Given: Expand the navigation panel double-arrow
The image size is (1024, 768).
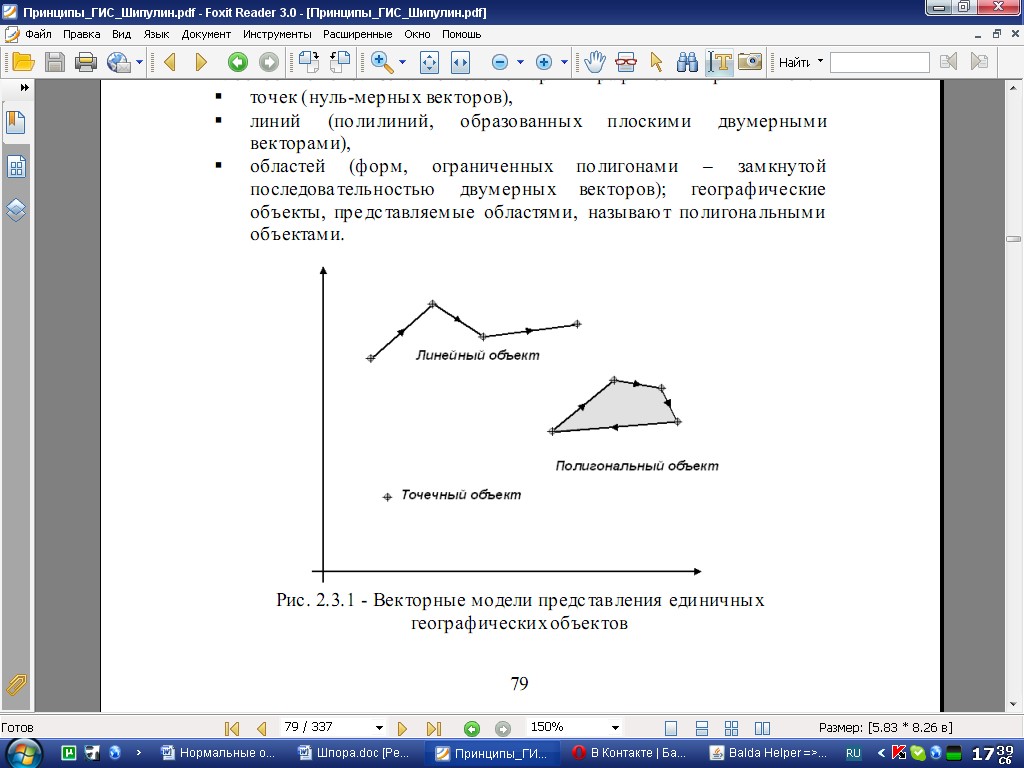Looking at the screenshot, I should (25, 88).
